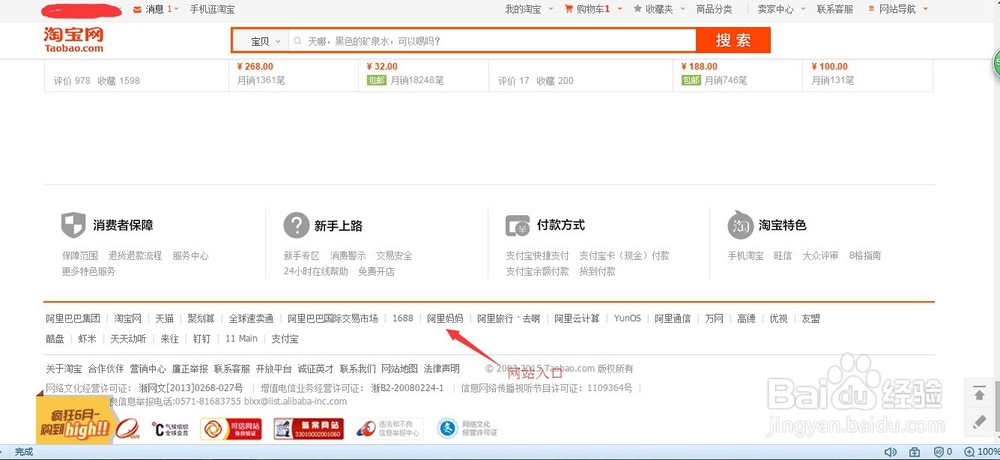Open the 法律声明 link
This screenshot has width=1000, height=460.
(441, 369)
